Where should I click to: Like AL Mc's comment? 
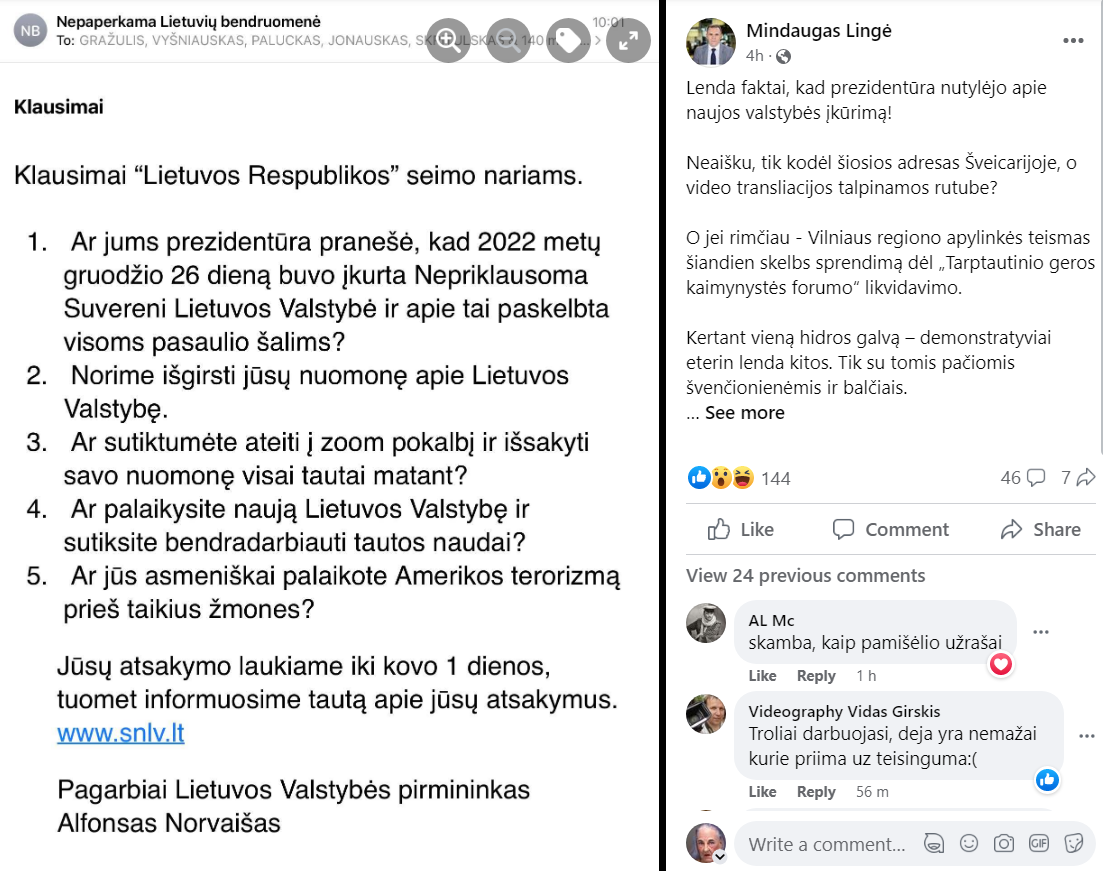[x=762, y=676]
